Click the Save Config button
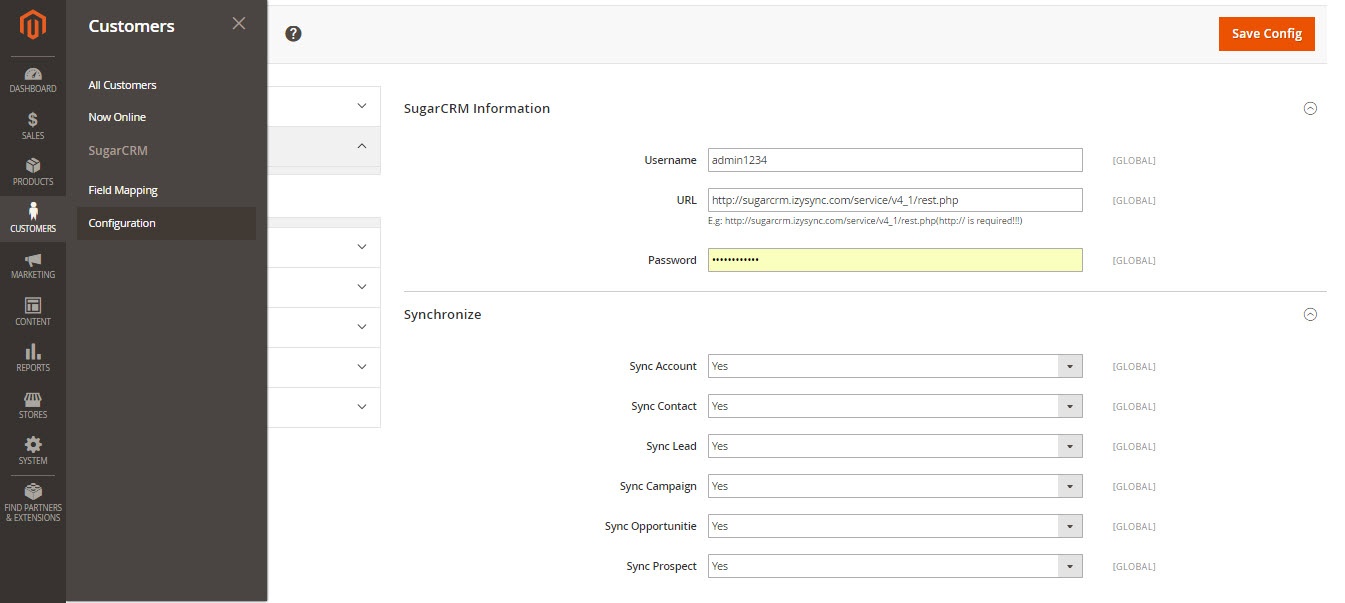The image size is (1345, 603). [1266, 33]
